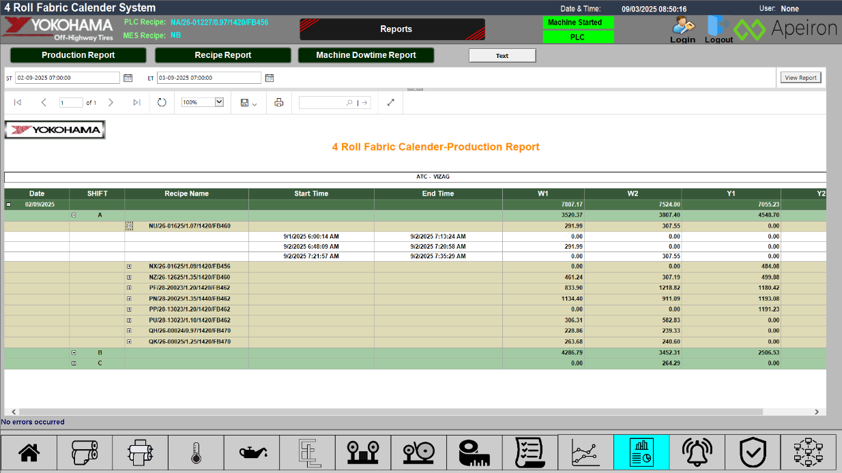Open the oil can lubrication screen
Image resolution: width=842 pixels, height=473 pixels.
coord(252,453)
